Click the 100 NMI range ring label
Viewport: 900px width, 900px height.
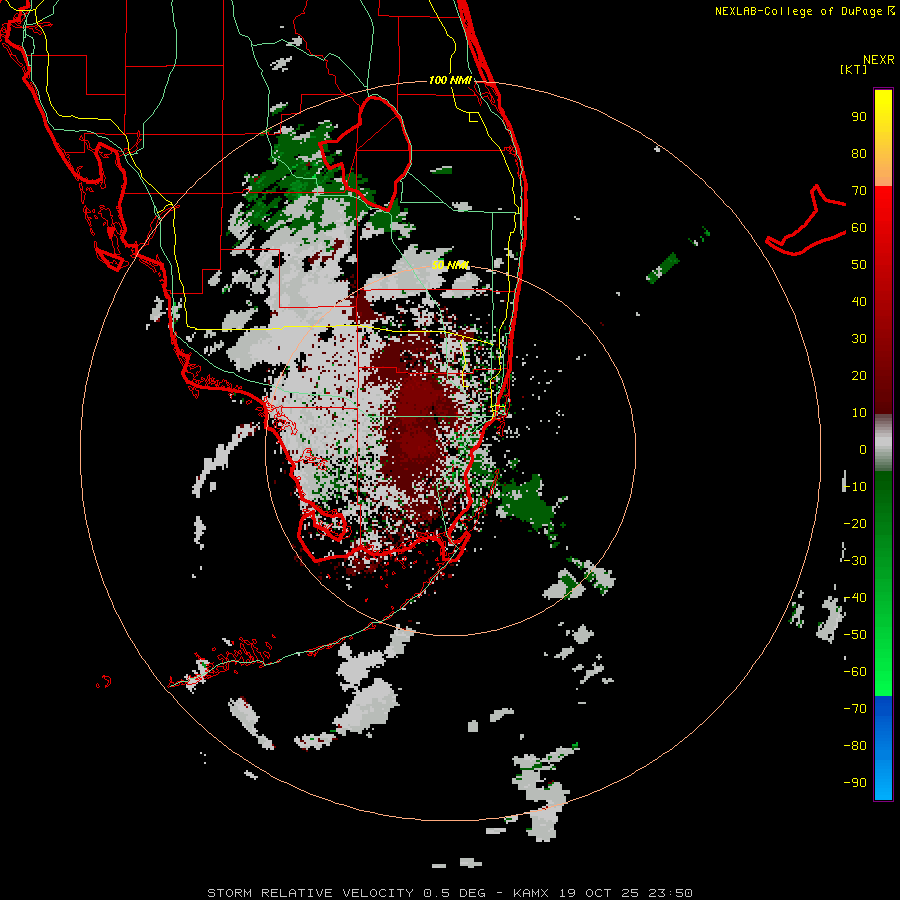coord(450,80)
